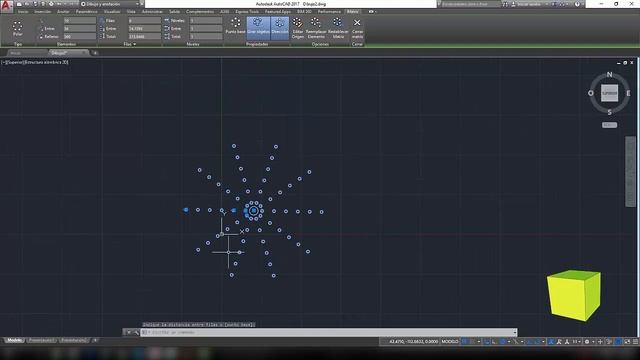Open the Presentación2 layout tab

coord(73,340)
